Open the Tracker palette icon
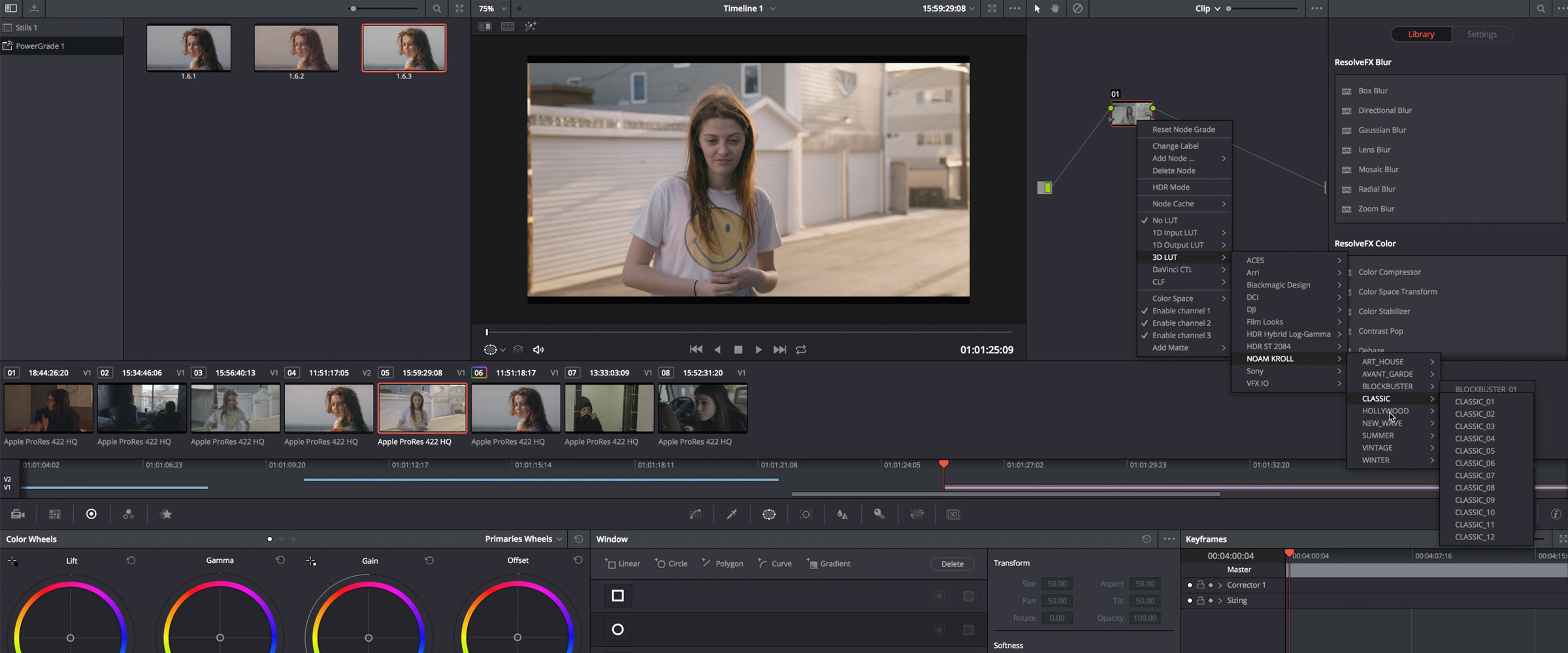Image resolution: width=1568 pixels, height=653 pixels. tap(806, 515)
